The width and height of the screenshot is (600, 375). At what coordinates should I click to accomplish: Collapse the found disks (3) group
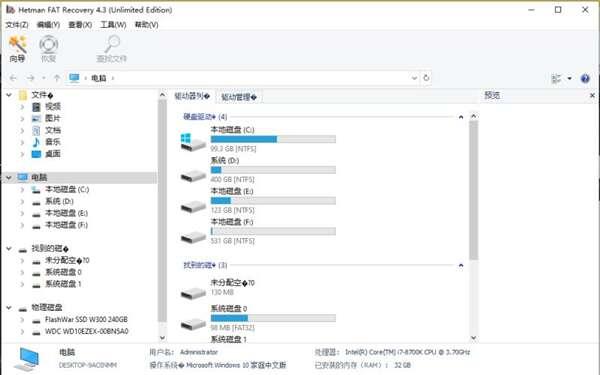coord(461,265)
